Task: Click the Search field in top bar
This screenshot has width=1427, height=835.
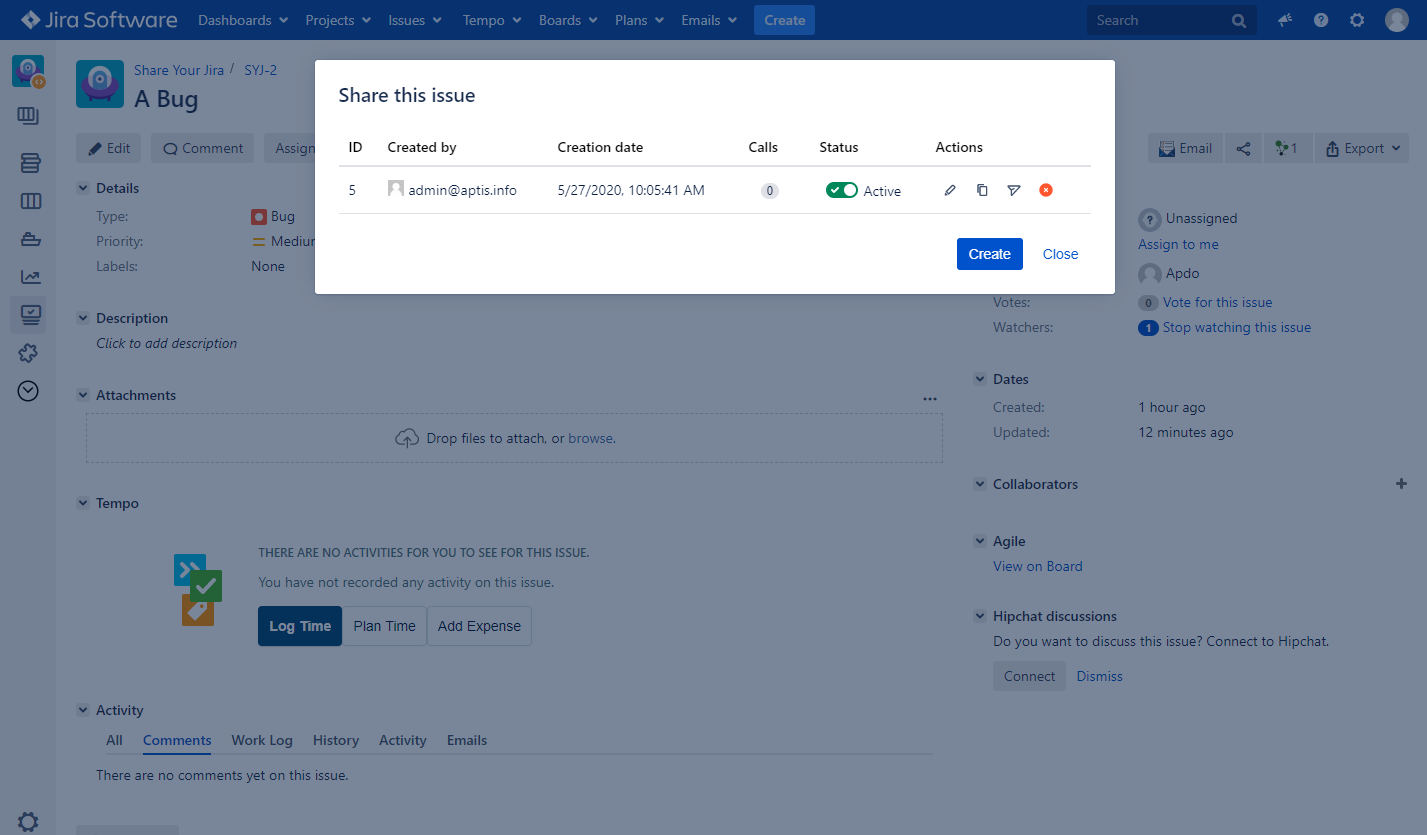Action: point(1160,20)
